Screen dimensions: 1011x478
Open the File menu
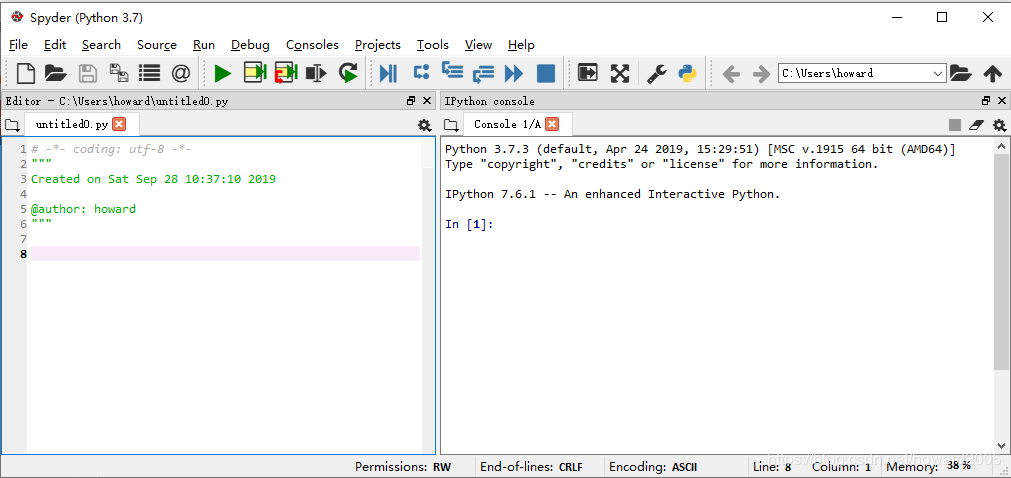tap(18, 45)
